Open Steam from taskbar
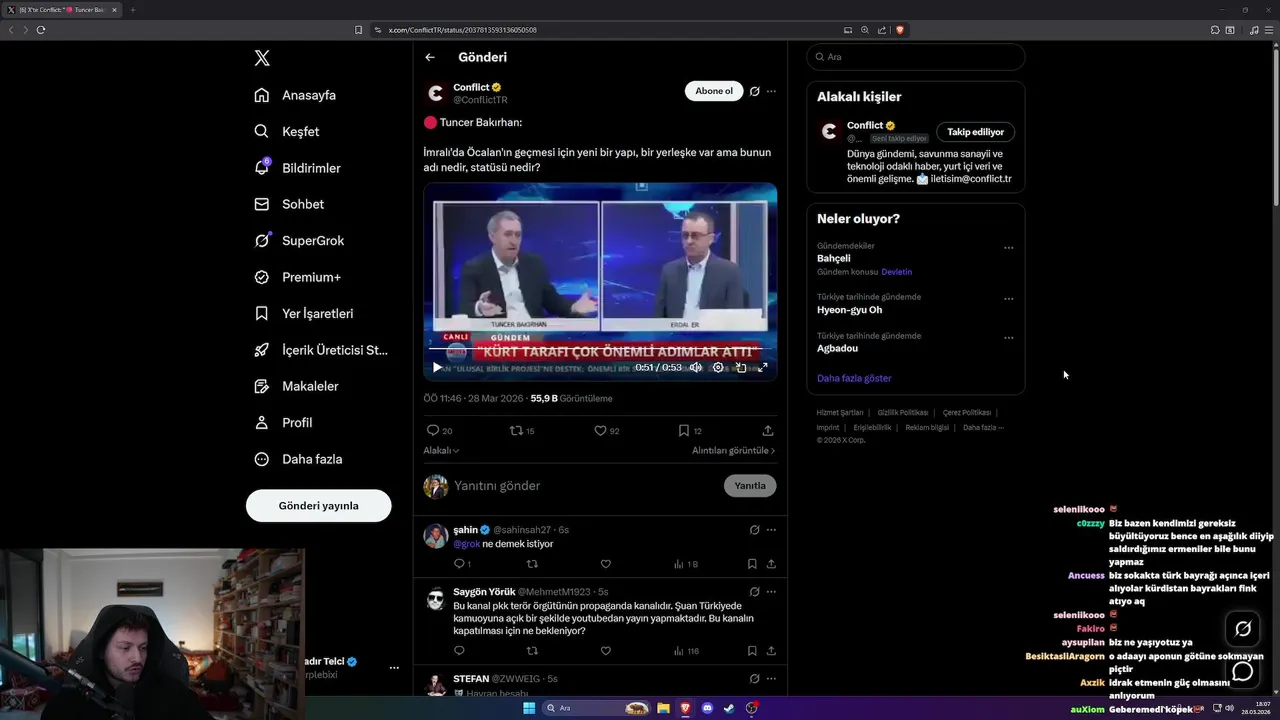The width and height of the screenshot is (1280, 720). click(729, 708)
